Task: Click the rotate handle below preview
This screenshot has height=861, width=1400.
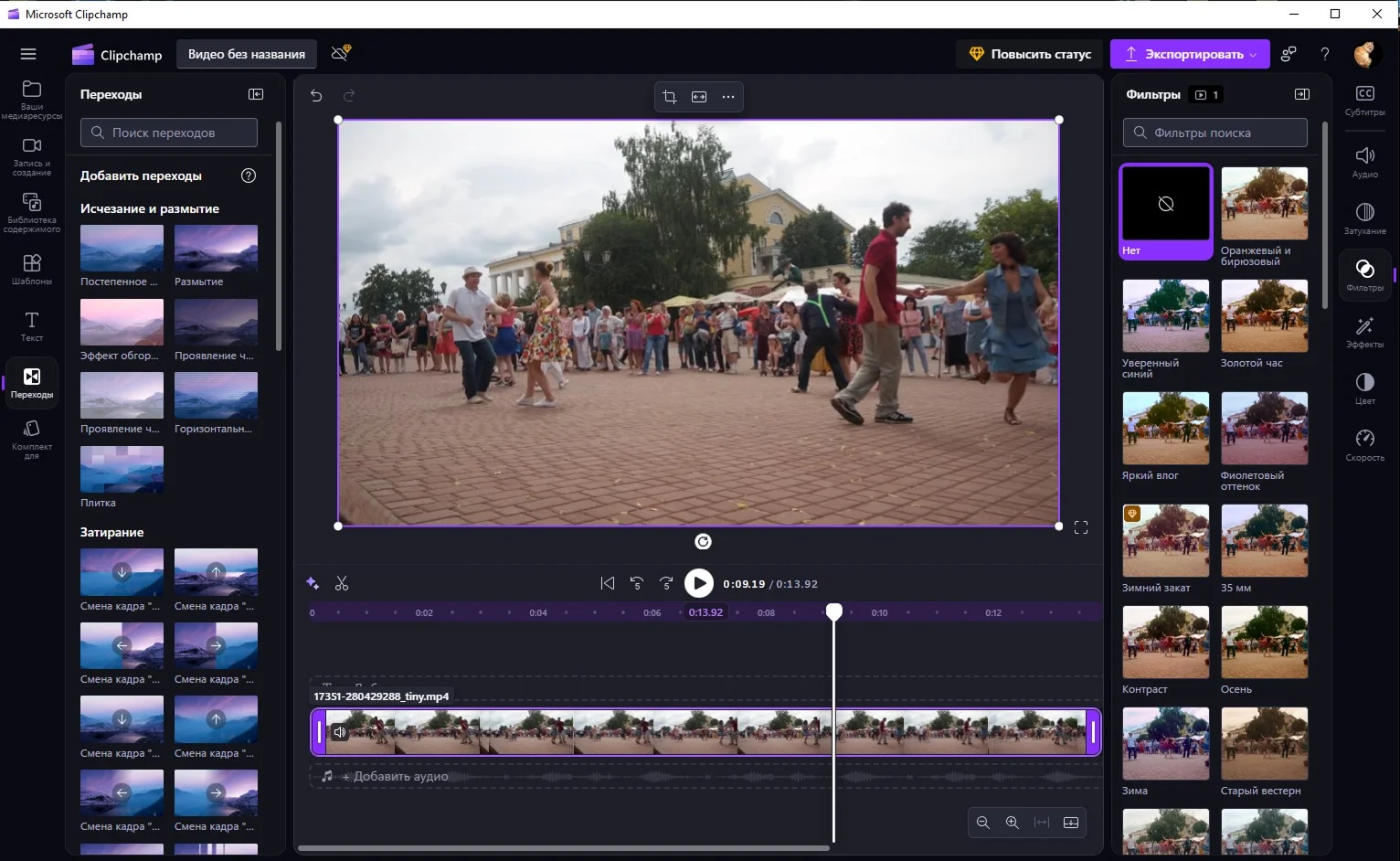Action: pyautogui.click(x=703, y=542)
